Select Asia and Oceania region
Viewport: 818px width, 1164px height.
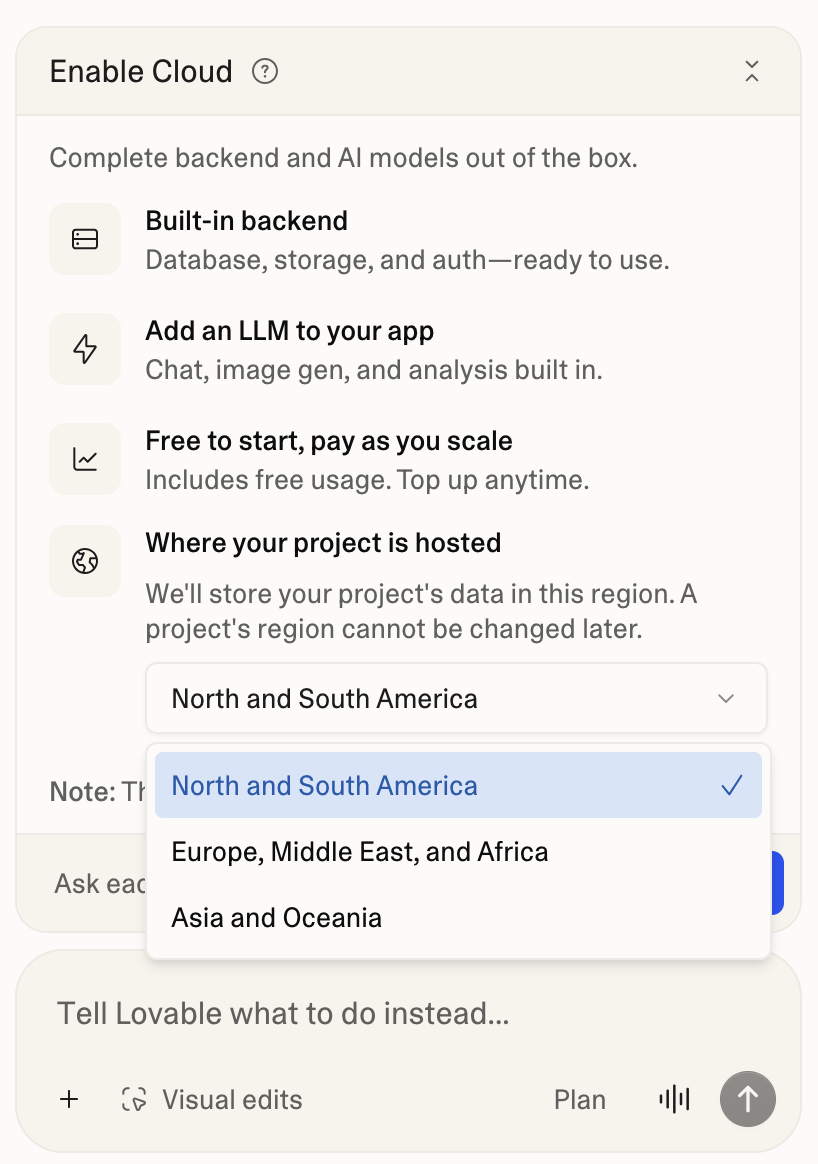coord(277,917)
